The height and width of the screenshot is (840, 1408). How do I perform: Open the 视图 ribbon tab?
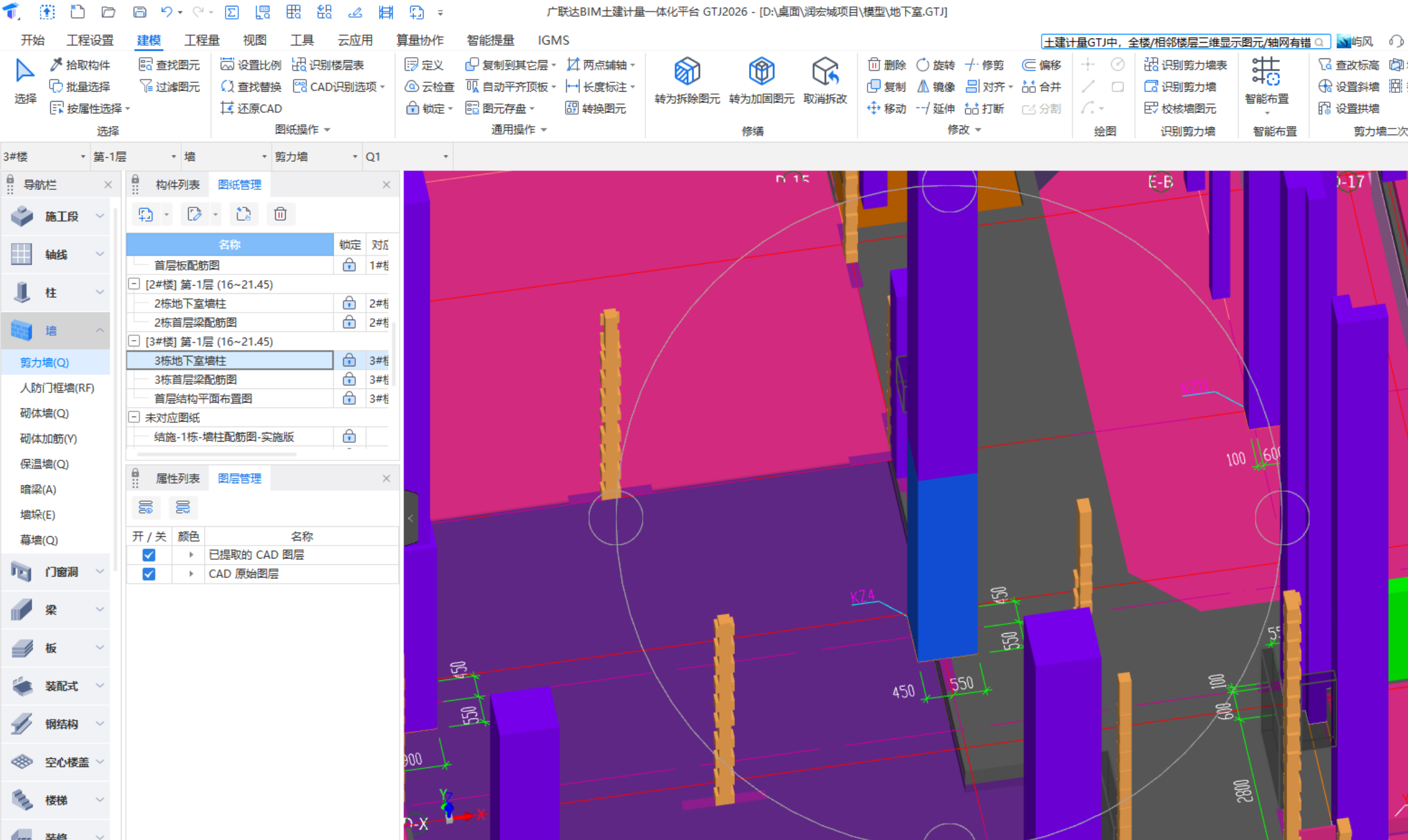[255, 40]
